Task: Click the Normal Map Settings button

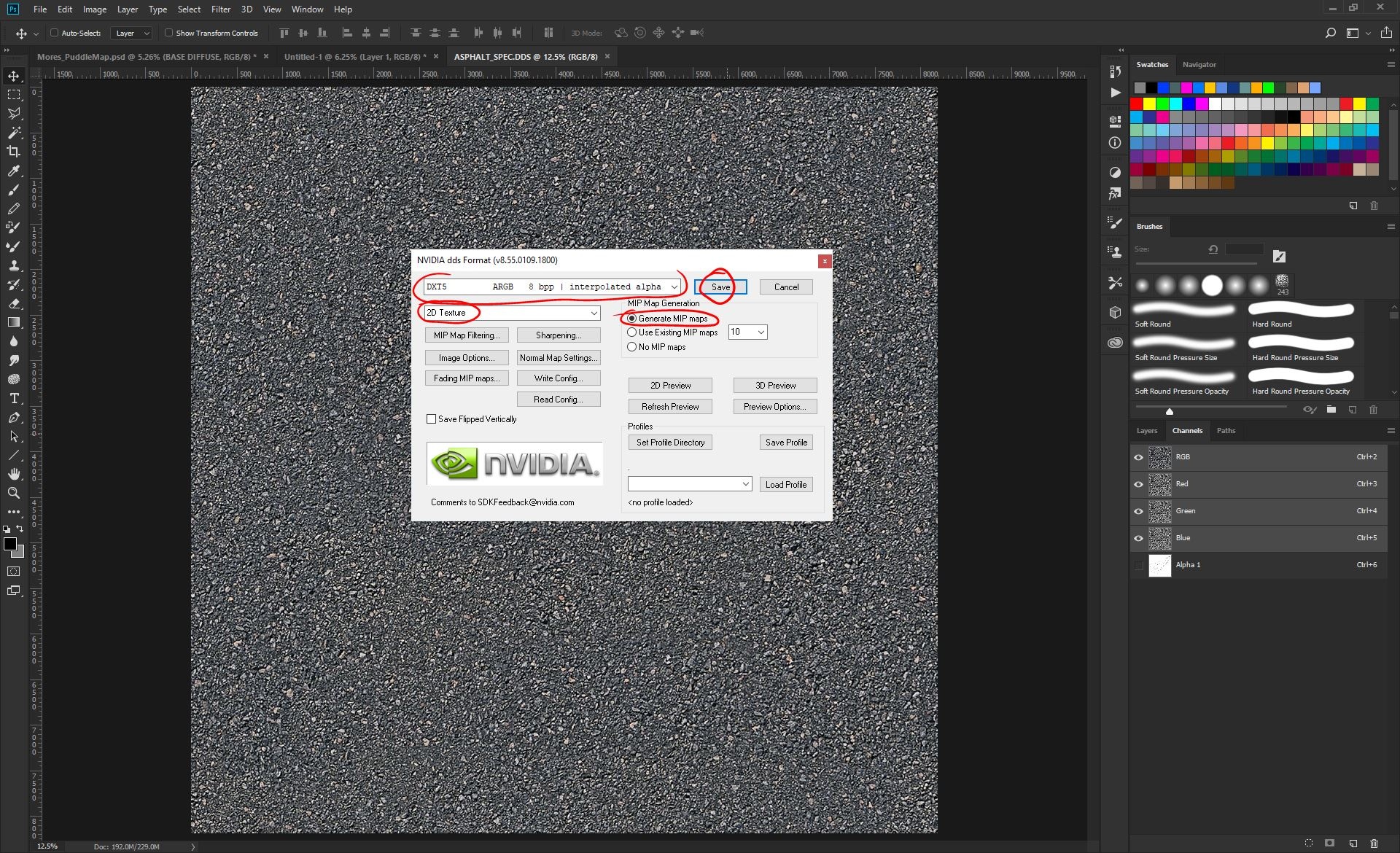Action: tap(559, 358)
